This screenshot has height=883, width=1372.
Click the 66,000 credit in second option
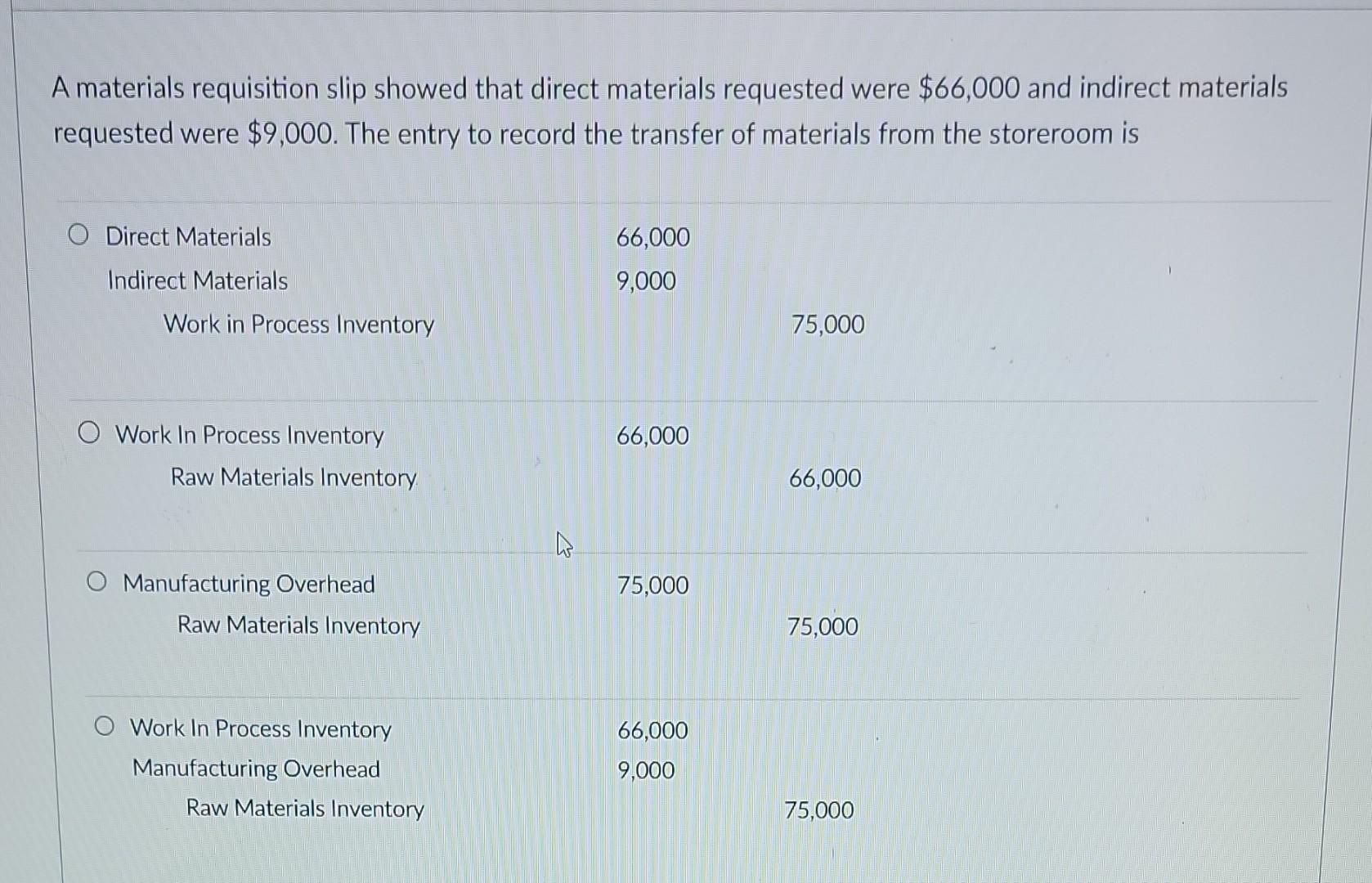pos(825,477)
